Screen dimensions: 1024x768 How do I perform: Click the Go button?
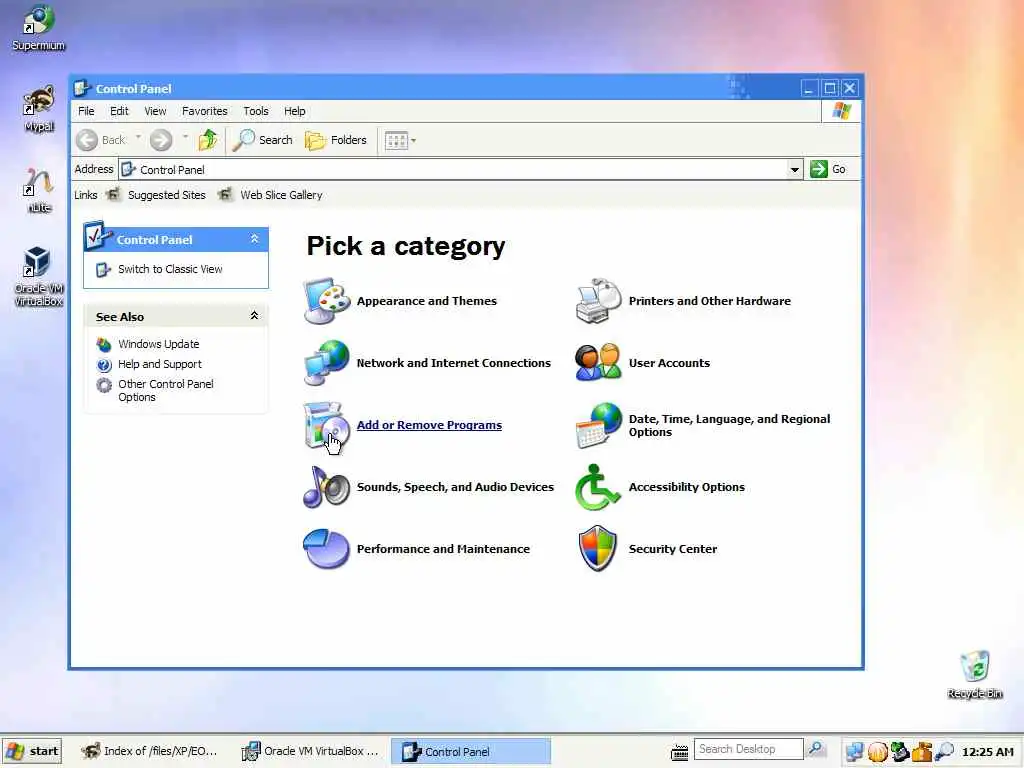[x=828, y=169]
